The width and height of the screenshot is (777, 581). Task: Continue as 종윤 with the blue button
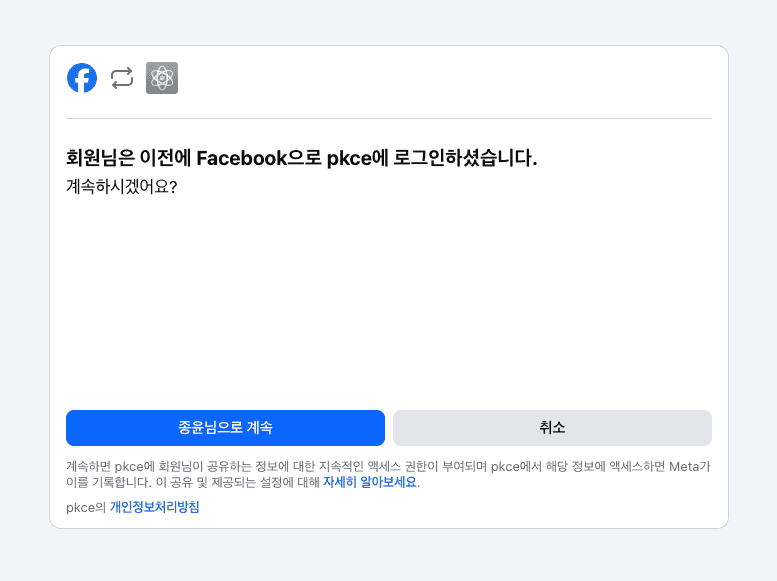(x=225, y=428)
